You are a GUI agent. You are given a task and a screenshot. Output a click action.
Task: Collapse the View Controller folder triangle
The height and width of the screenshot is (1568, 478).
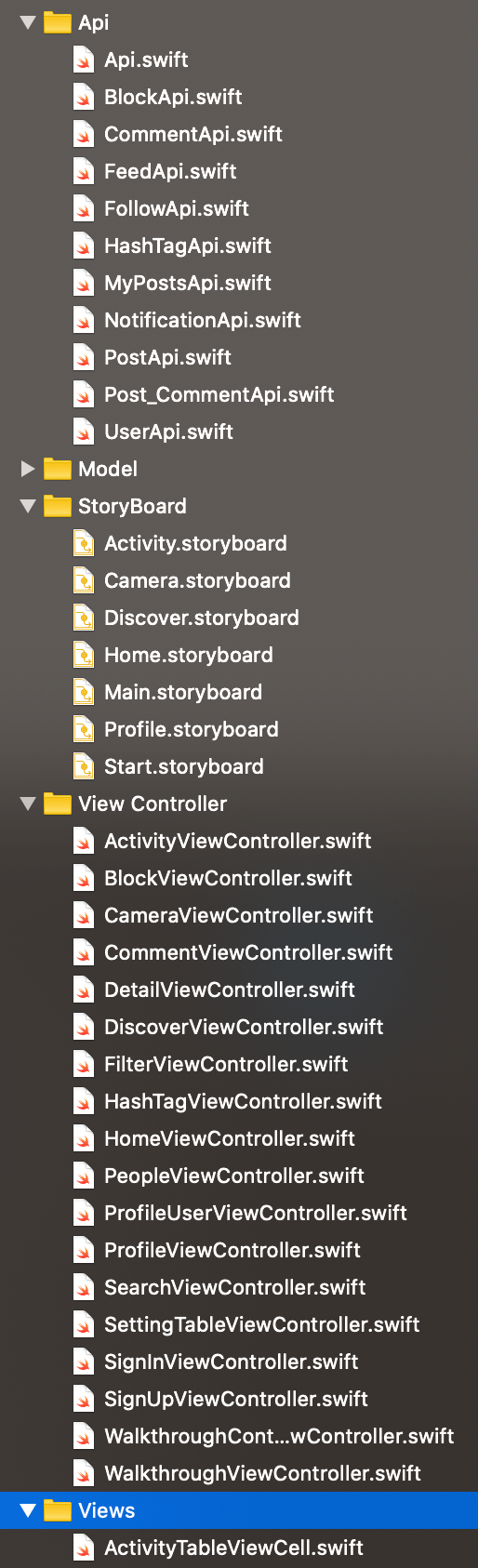pos(28,804)
